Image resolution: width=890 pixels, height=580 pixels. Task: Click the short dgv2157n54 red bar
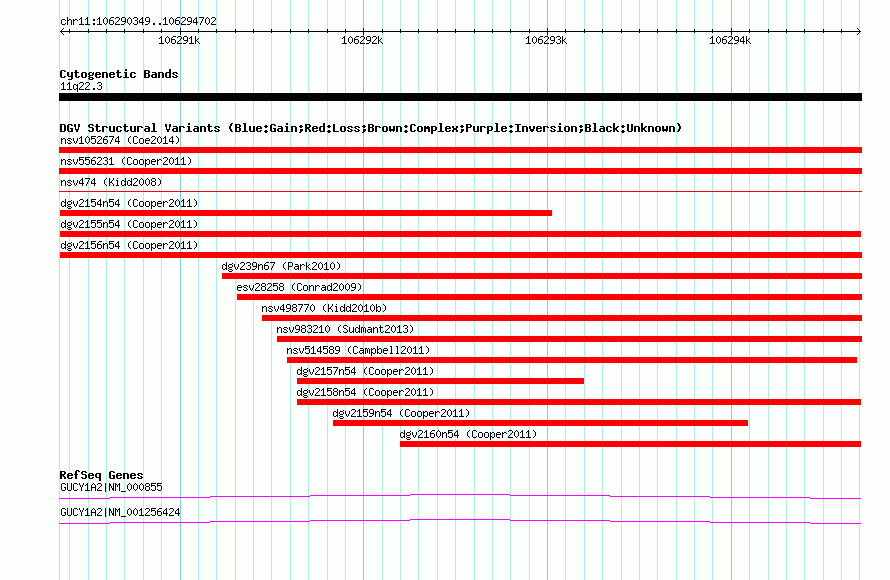tap(440, 381)
